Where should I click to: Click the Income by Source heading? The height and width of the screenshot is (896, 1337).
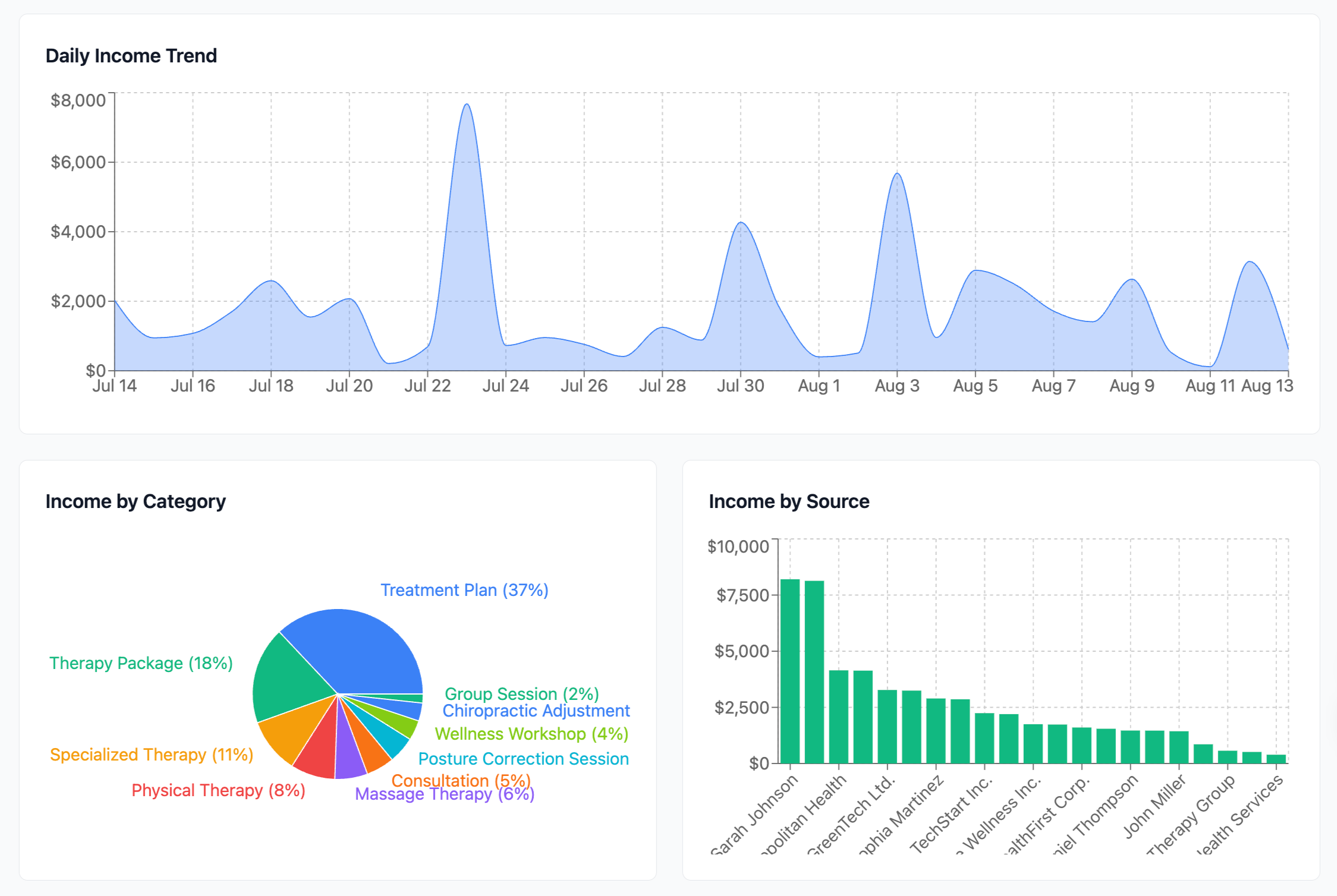(789, 501)
